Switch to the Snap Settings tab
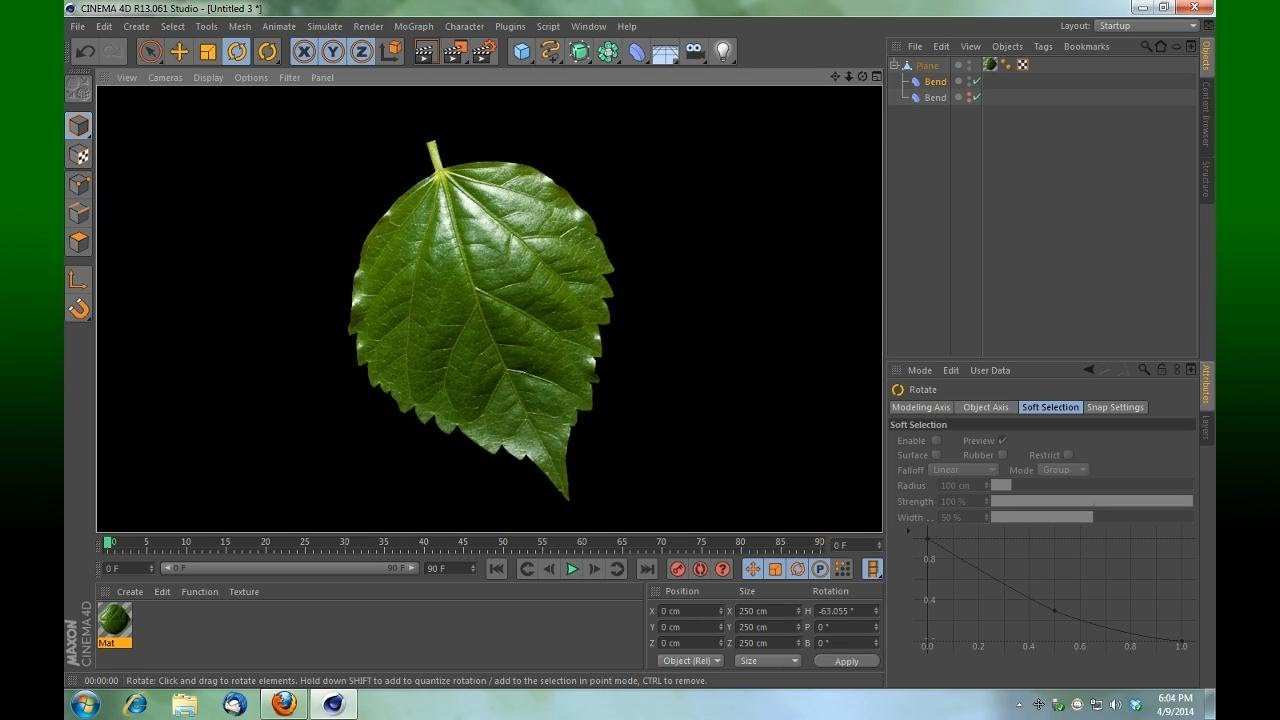Viewport: 1280px width, 720px height. [x=1115, y=408]
